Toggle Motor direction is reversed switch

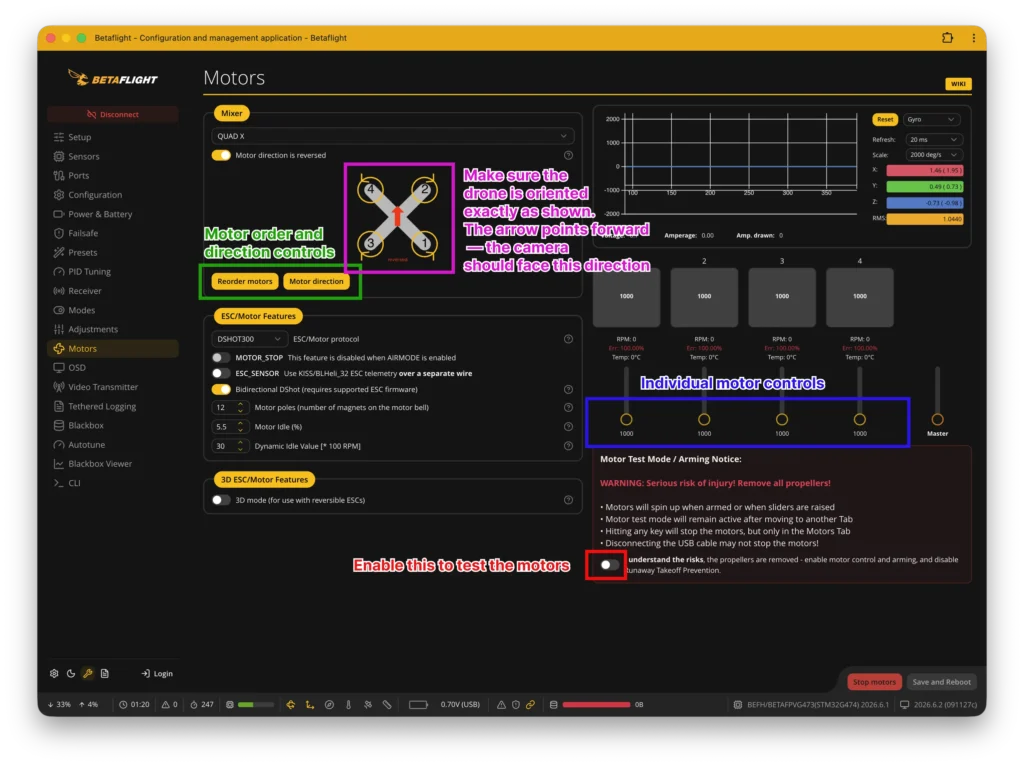pyautogui.click(x=221, y=155)
